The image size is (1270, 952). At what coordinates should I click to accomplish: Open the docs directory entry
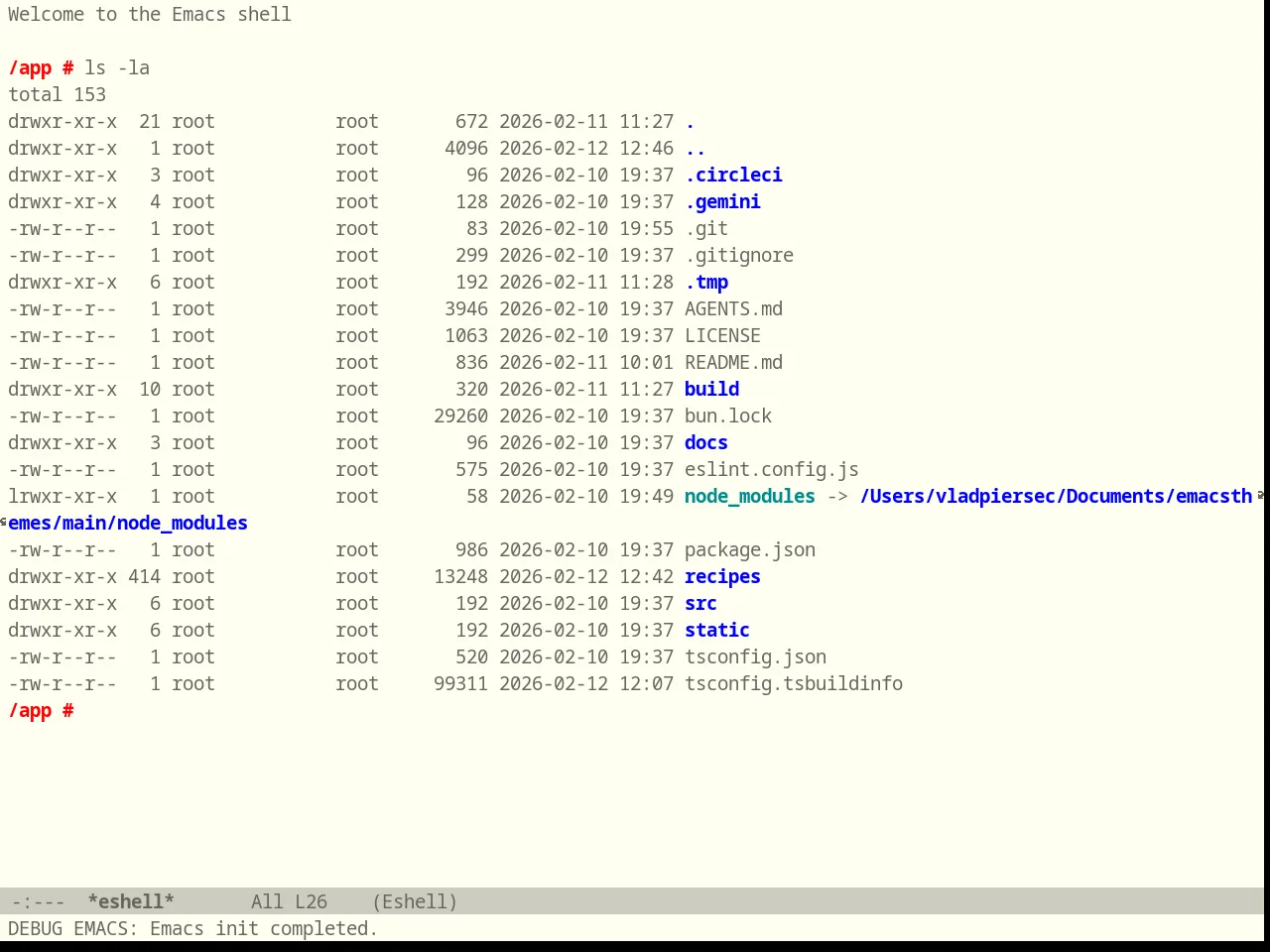[706, 443]
